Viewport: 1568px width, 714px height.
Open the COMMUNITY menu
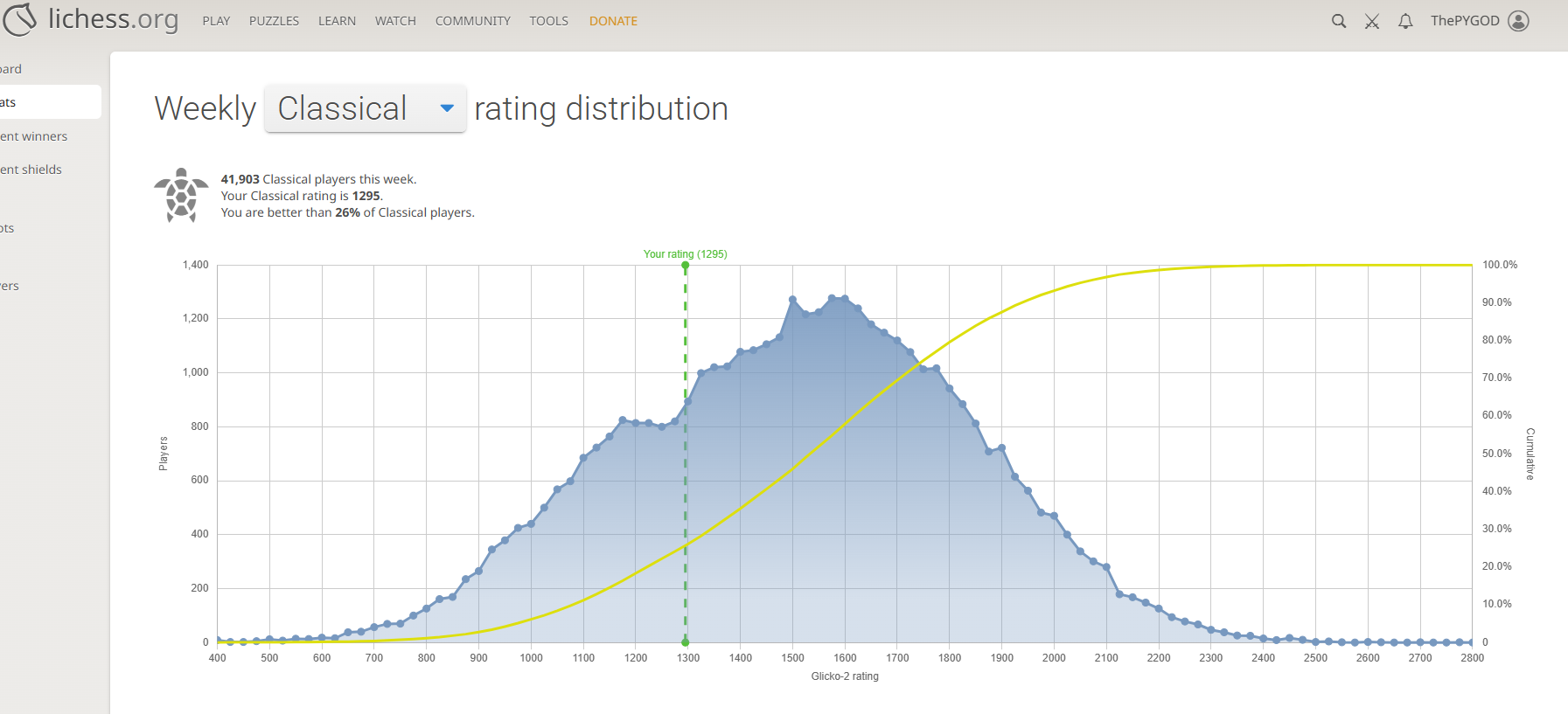(472, 21)
